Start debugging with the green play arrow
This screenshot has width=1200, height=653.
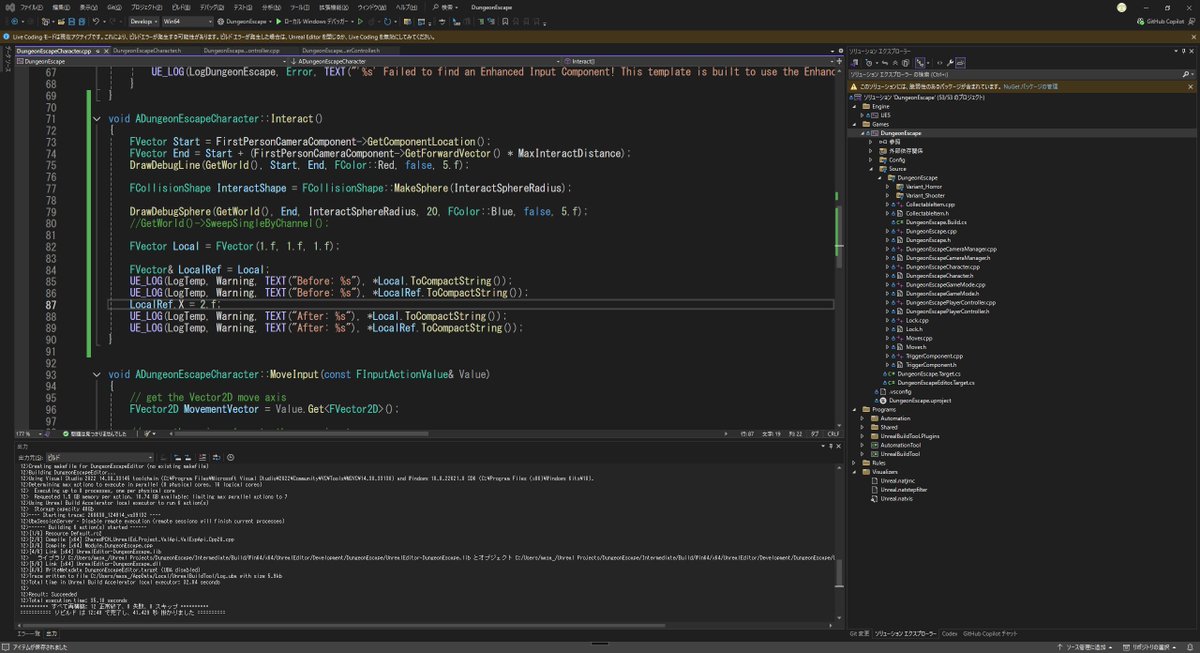tap(279, 20)
